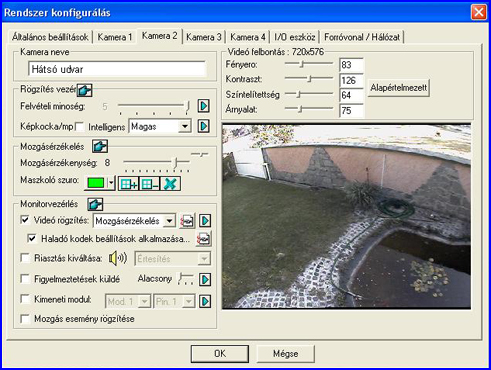
Task: Open the I/O eszköz tab
Action: coord(295,37)
